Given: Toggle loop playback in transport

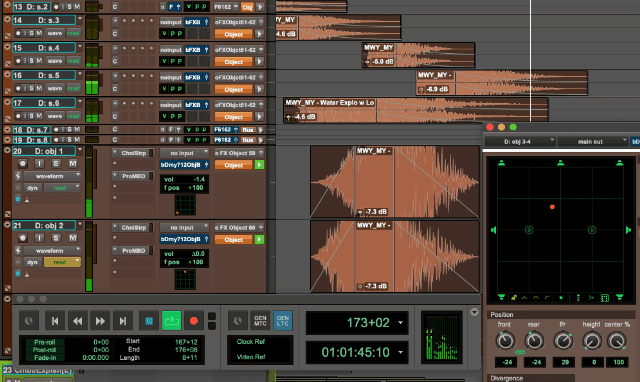Looking at the screenshot, I should tap(171, 321).
